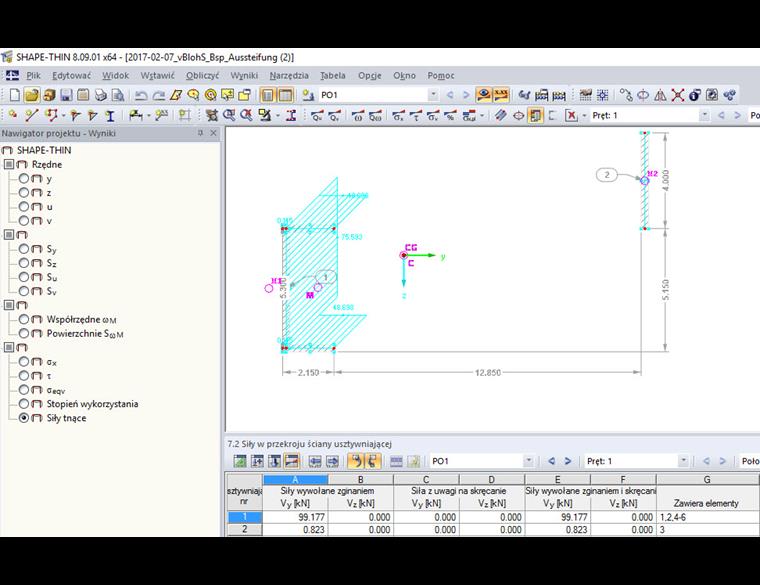Click the Print icon
Image resolution: width=760 pixels, height=585 pixels.
point(100,95)
